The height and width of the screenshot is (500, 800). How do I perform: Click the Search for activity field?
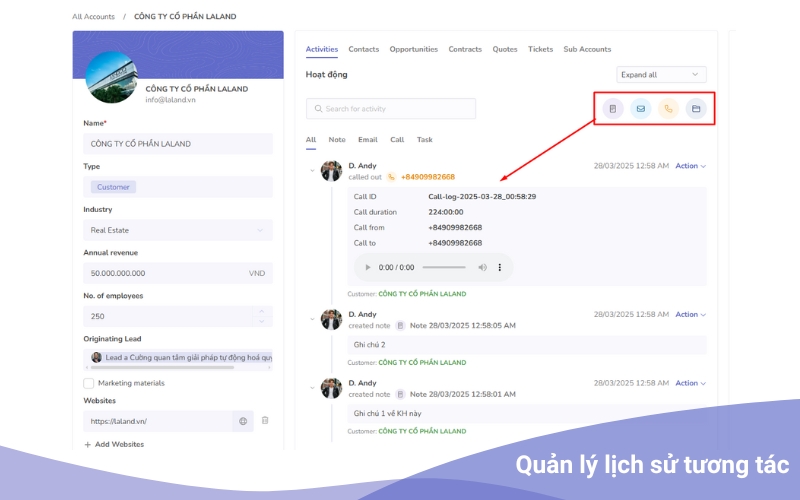coord(391,109)
